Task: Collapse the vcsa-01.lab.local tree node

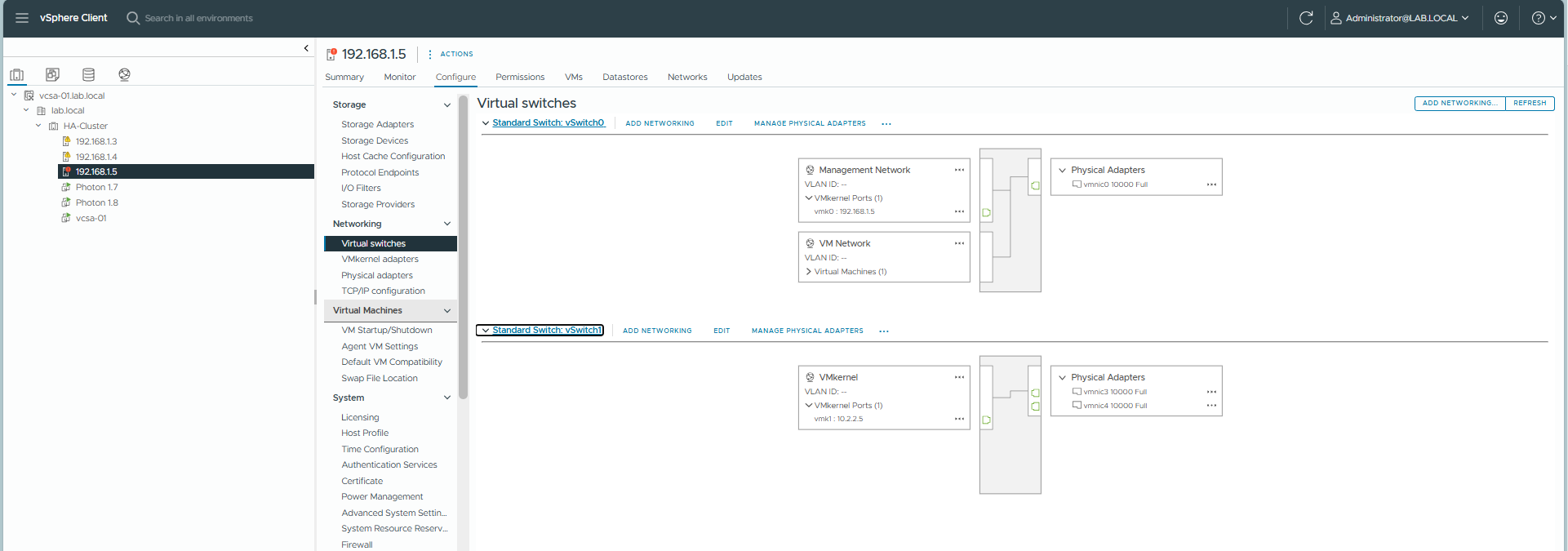Action: [x=14, y=95]
